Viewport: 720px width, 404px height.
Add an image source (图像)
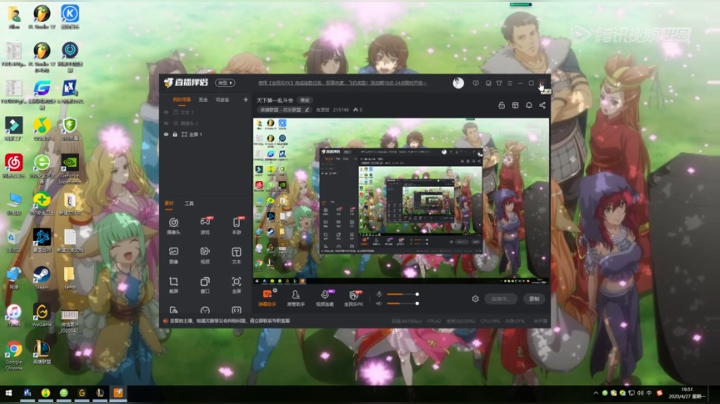[x=174, y=255]
